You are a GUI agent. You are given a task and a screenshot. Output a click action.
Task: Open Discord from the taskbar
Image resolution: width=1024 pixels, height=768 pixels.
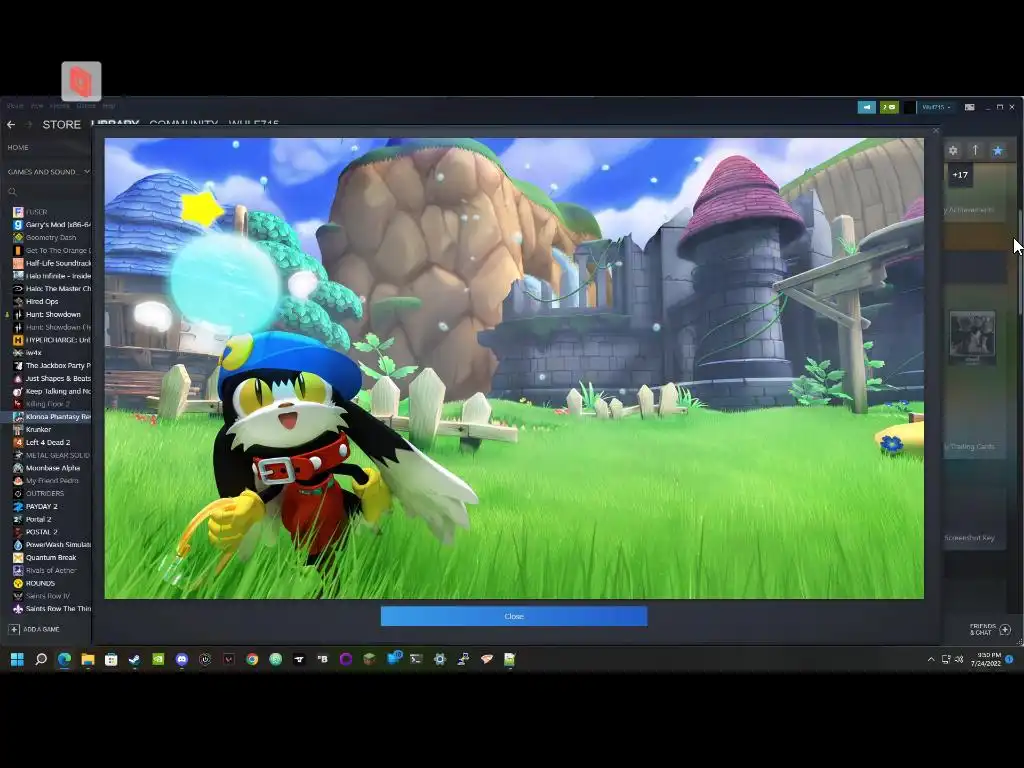click(182, 660)
